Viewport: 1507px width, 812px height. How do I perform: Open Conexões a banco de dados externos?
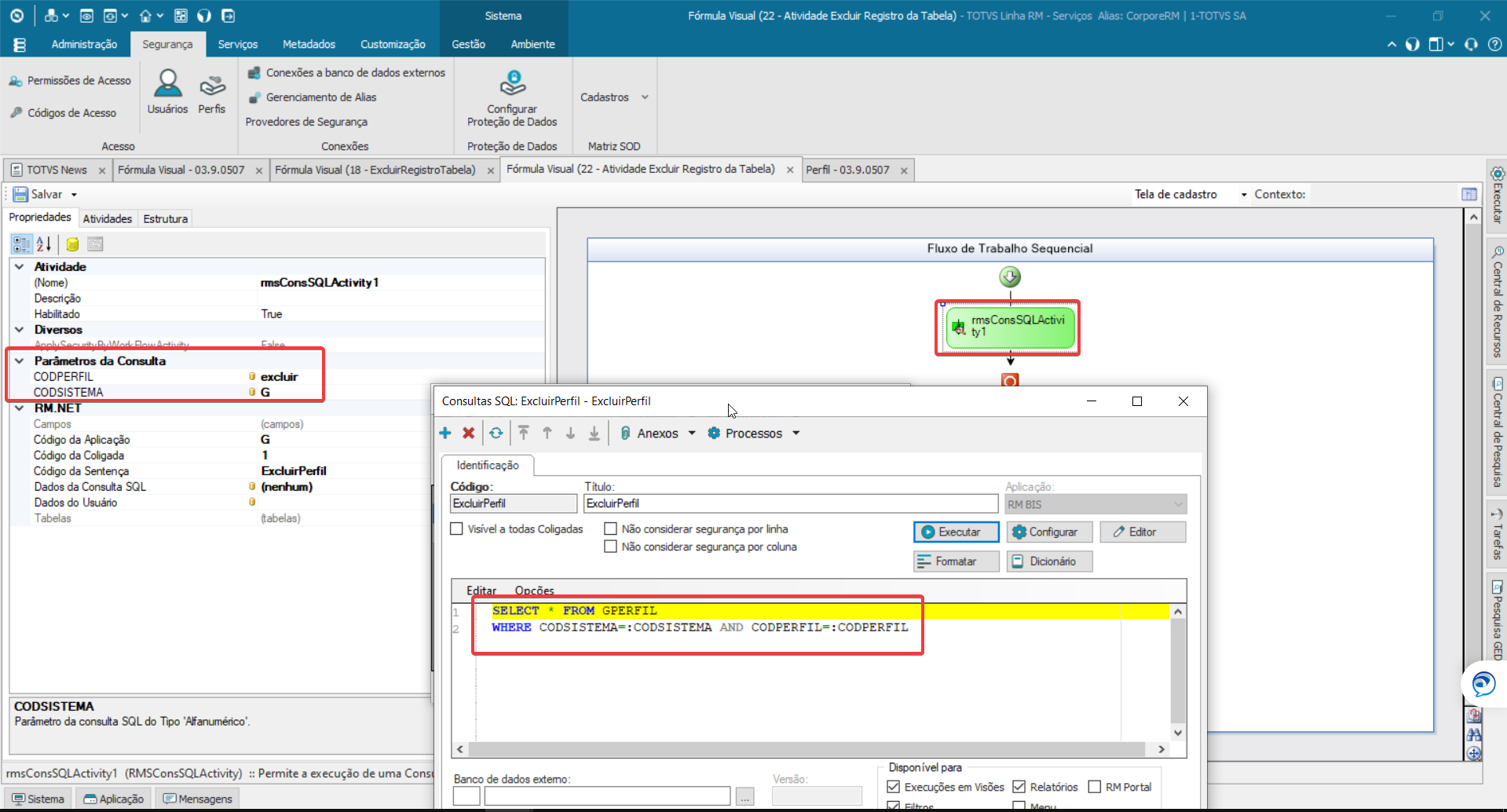point(346,73)
